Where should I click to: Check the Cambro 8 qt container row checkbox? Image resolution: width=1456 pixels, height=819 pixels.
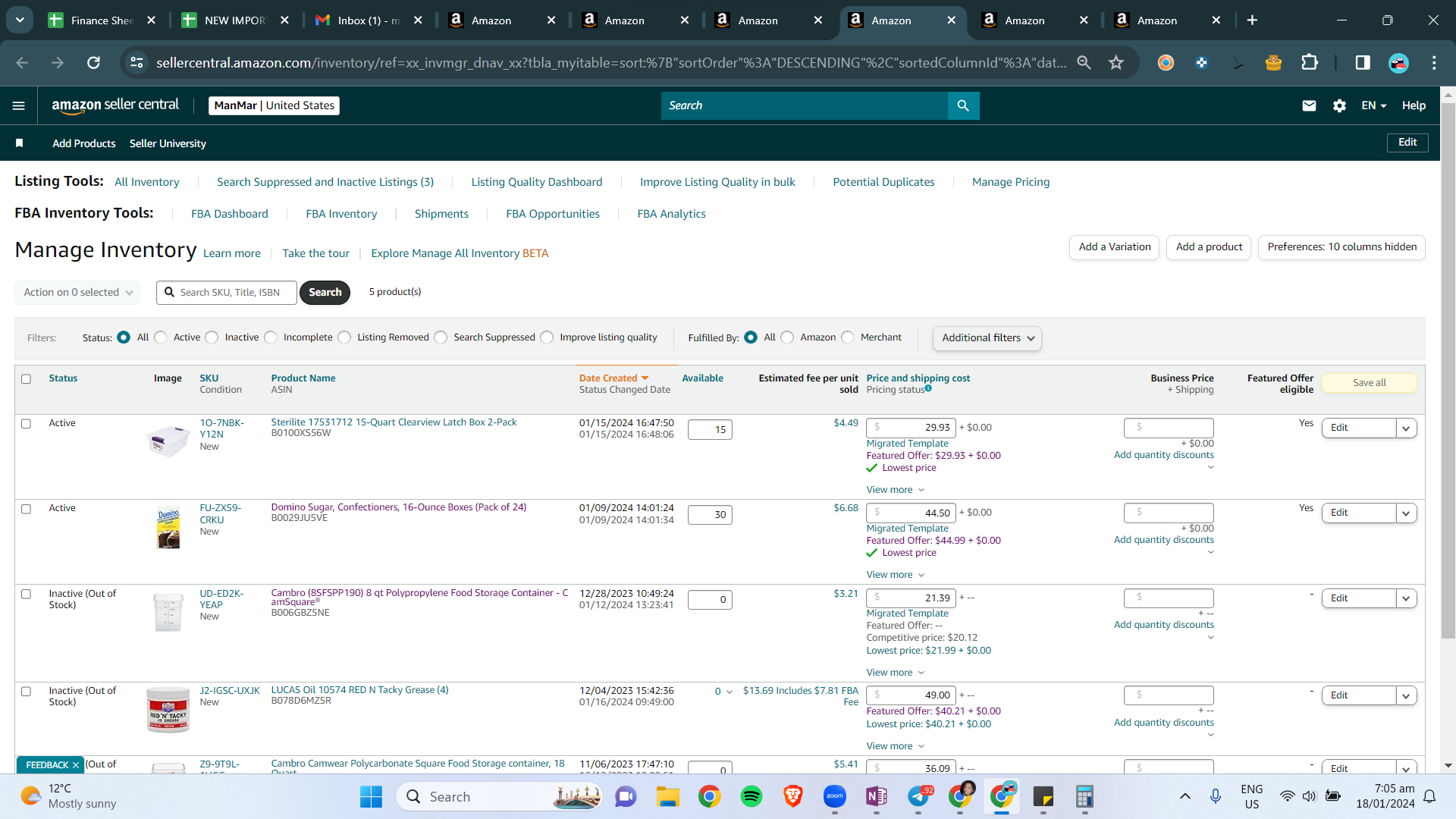[x=26, y=594]
